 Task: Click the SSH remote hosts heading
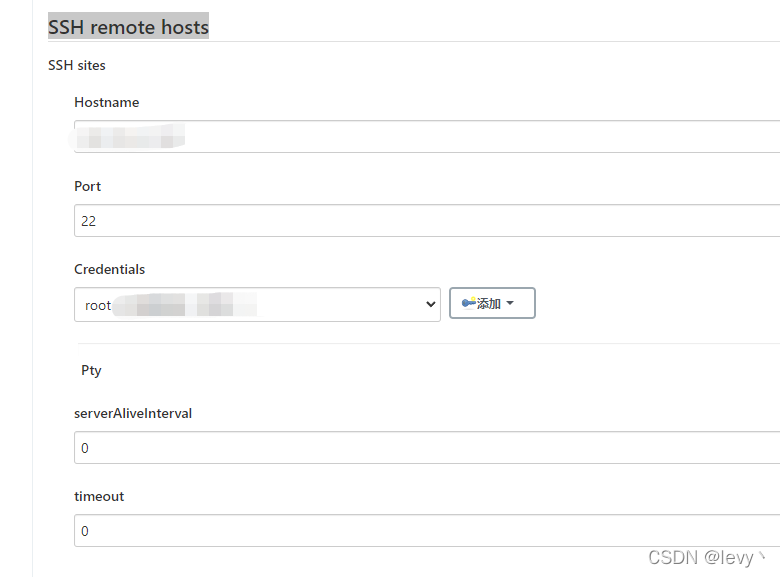click(x=128, y=27)
